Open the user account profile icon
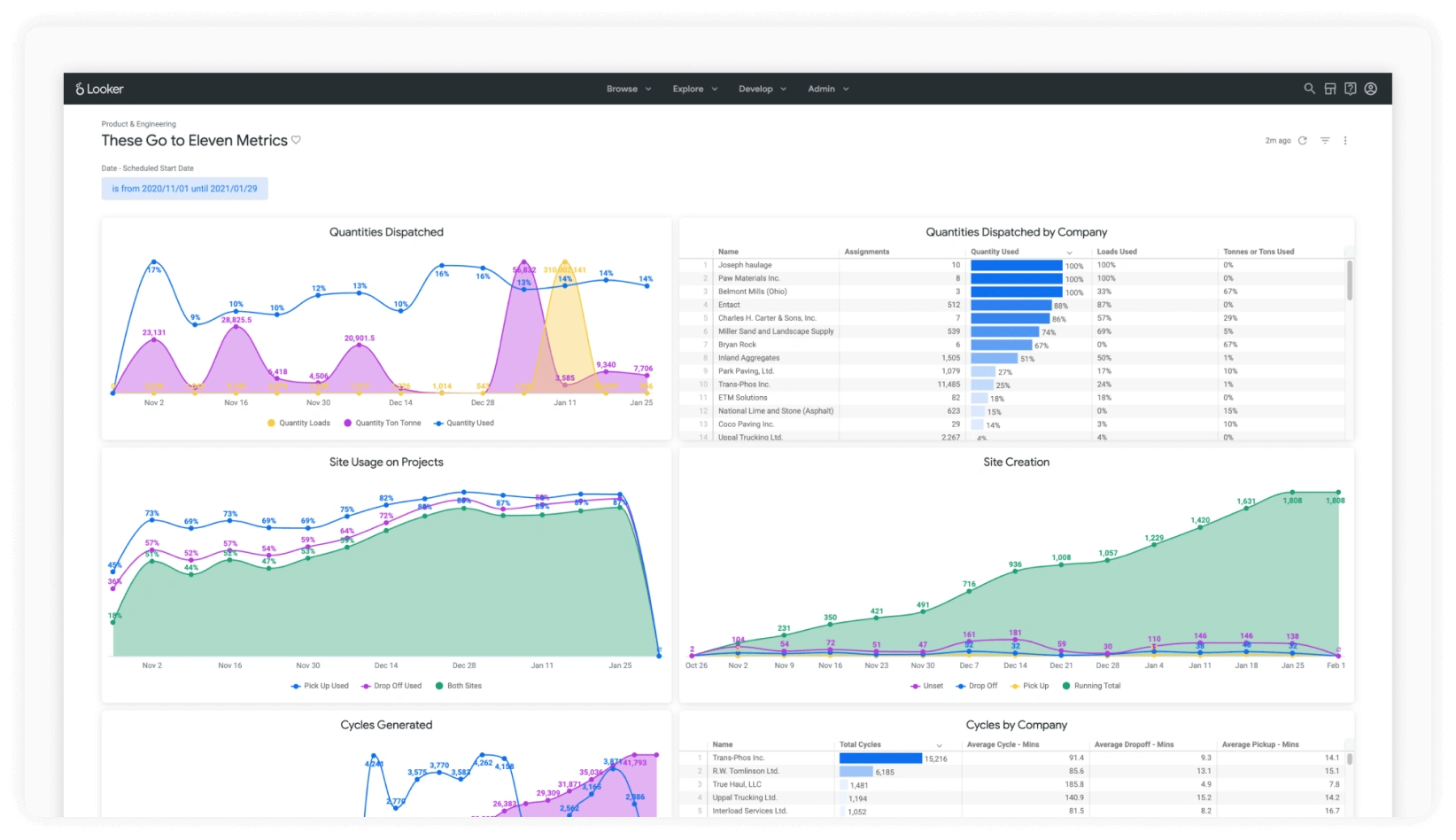This screenshot has height=840, width=1456. tap(1370, 89)
